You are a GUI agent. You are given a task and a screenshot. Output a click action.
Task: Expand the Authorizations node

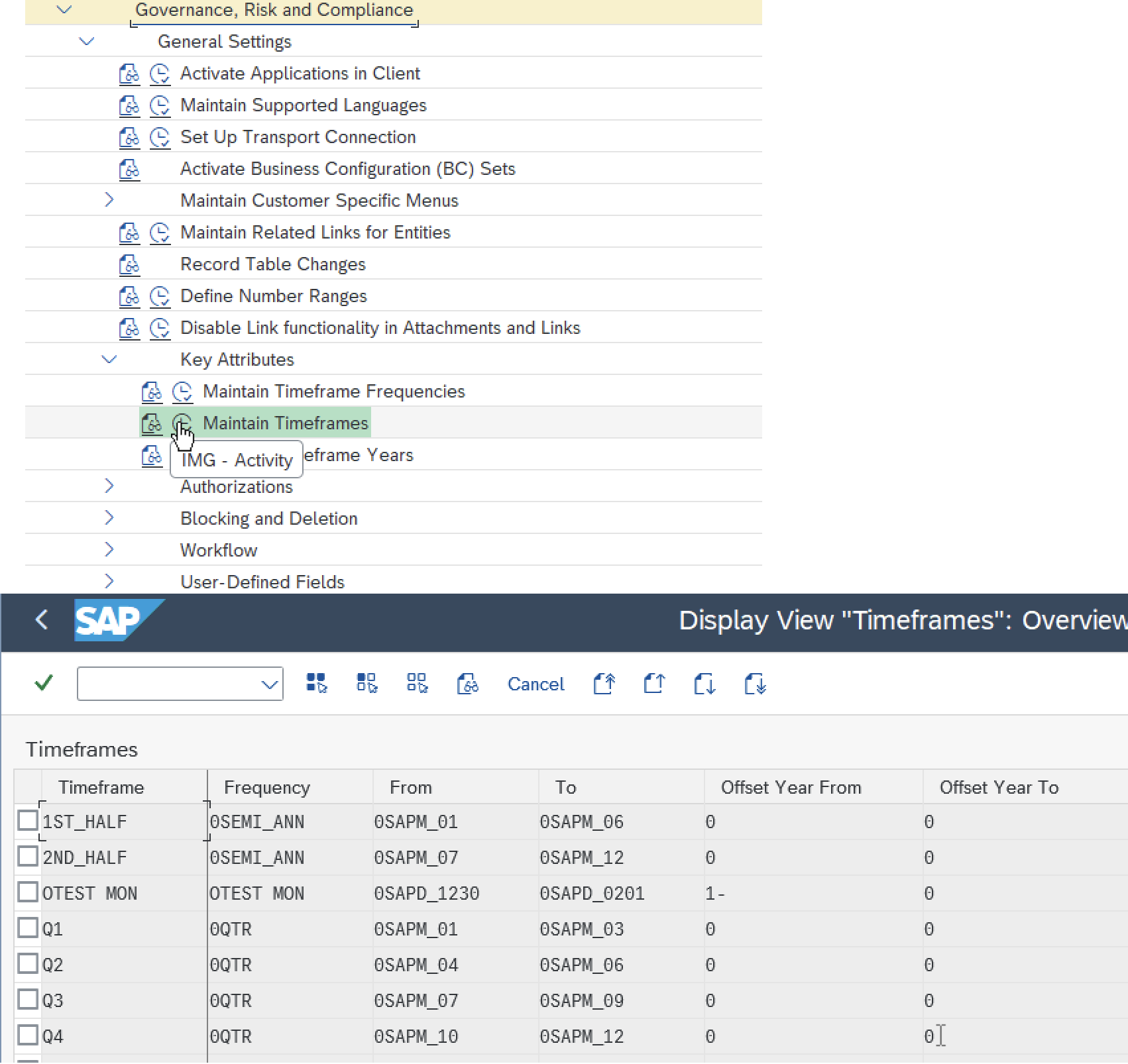[109, 486]
